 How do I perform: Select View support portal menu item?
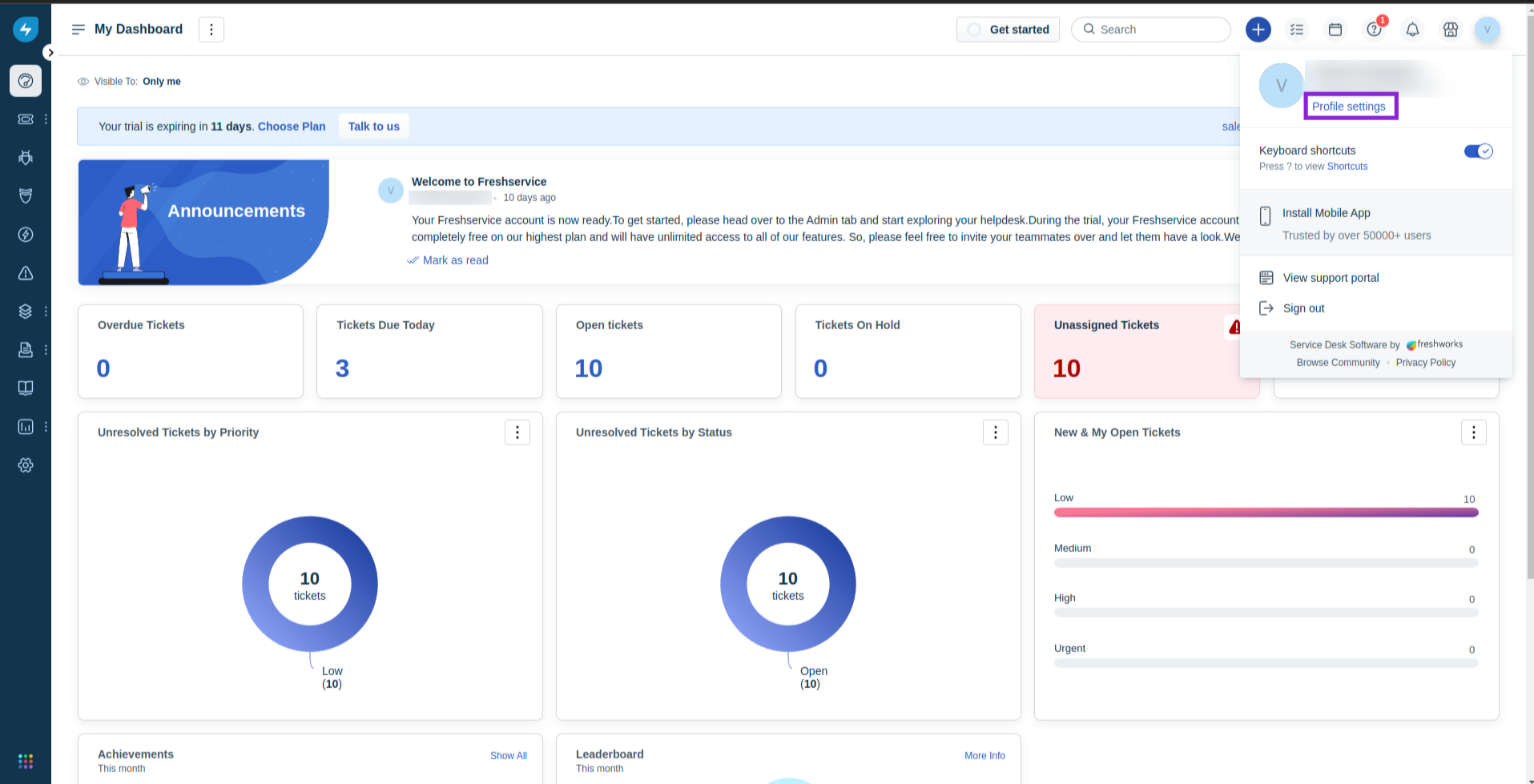click(1331, 278)
